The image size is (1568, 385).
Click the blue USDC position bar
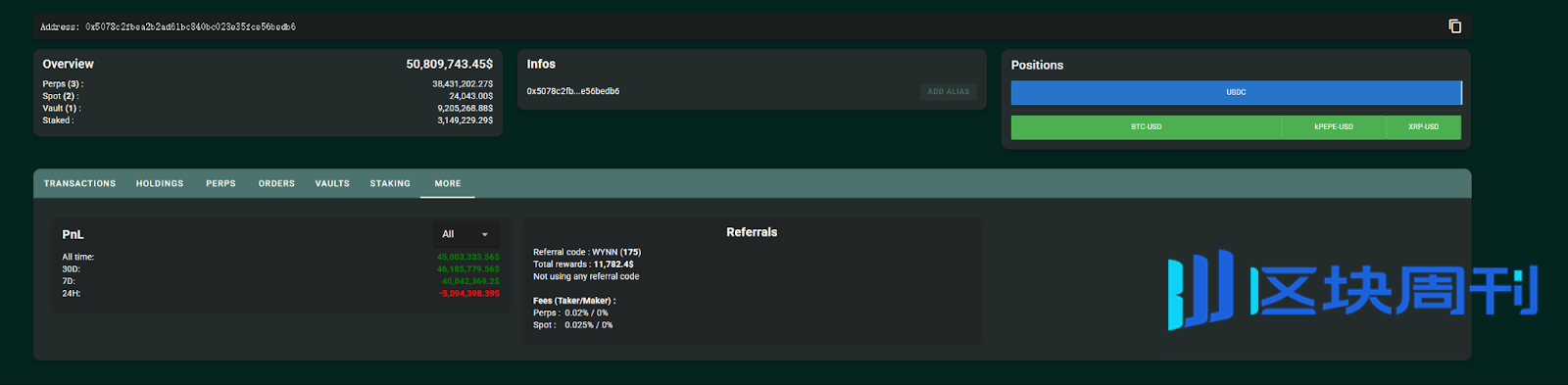point(1236,92)
